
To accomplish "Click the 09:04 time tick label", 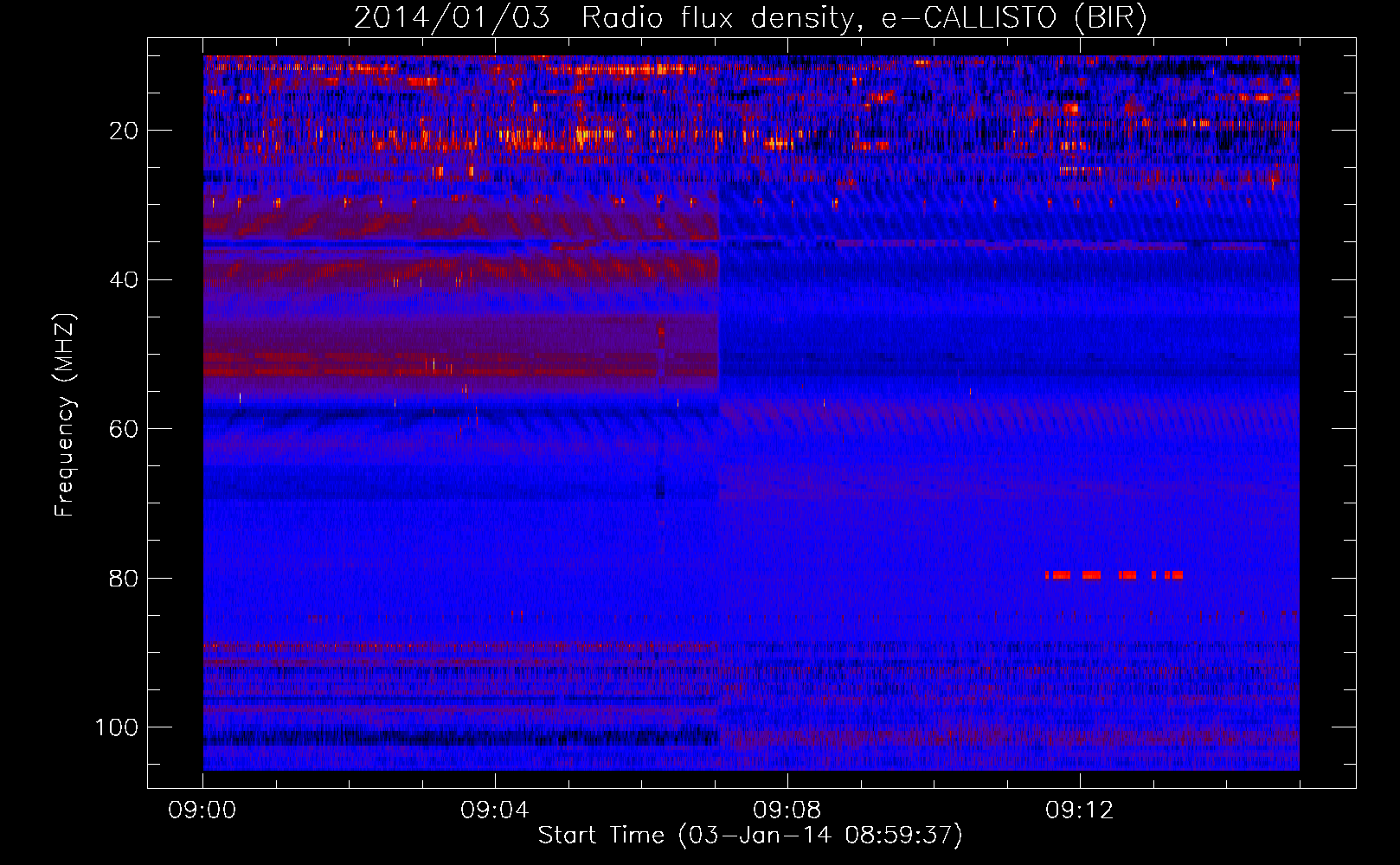I will click(x=495, y=811).
